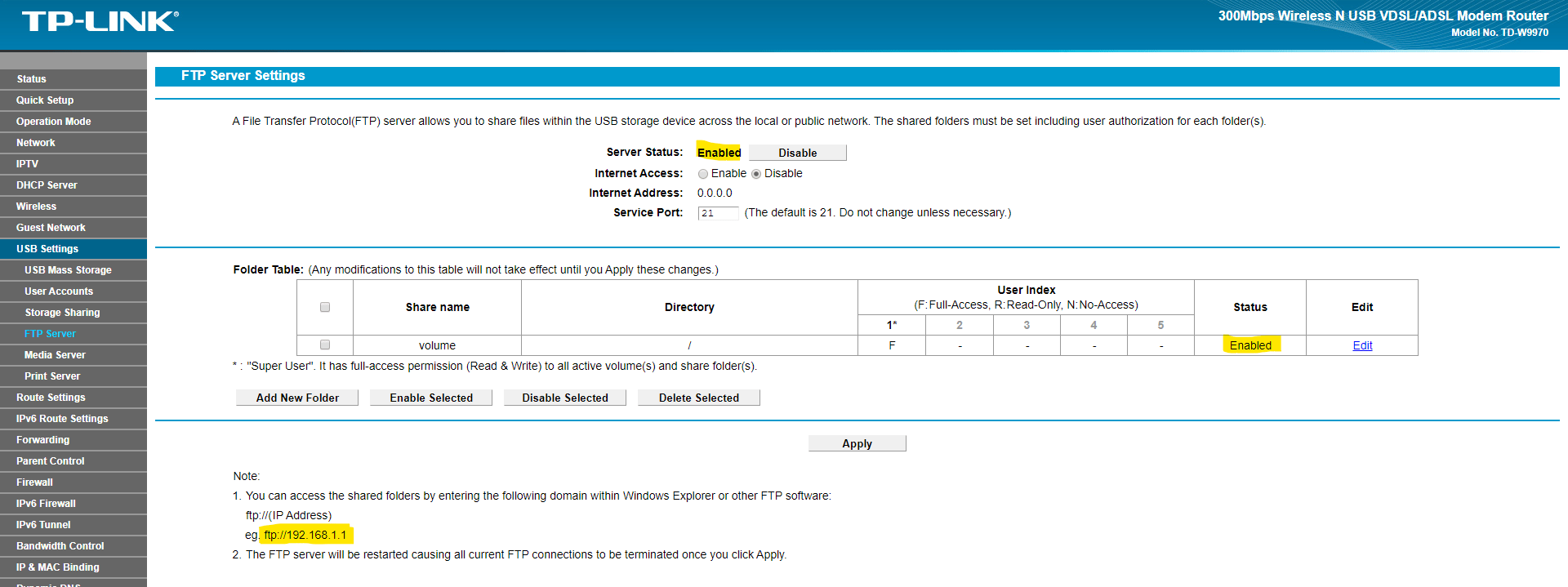The height and width of the screenshot is (587, 1568).
Task: Click the TP-LINK logo
Action: click(100, 21)
